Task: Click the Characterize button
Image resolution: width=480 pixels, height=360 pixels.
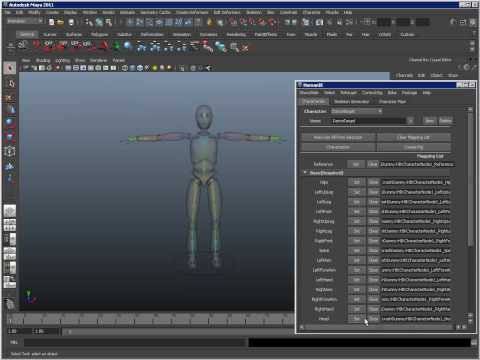Action: pos(338,147)
